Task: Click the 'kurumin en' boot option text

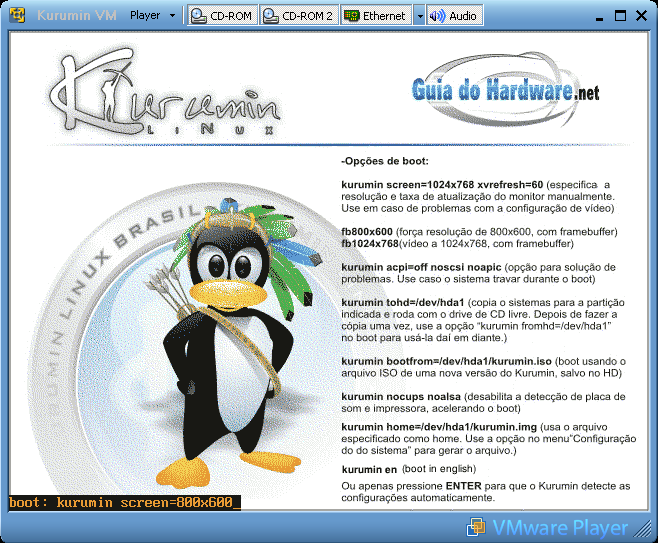Action: pos(369,470)
